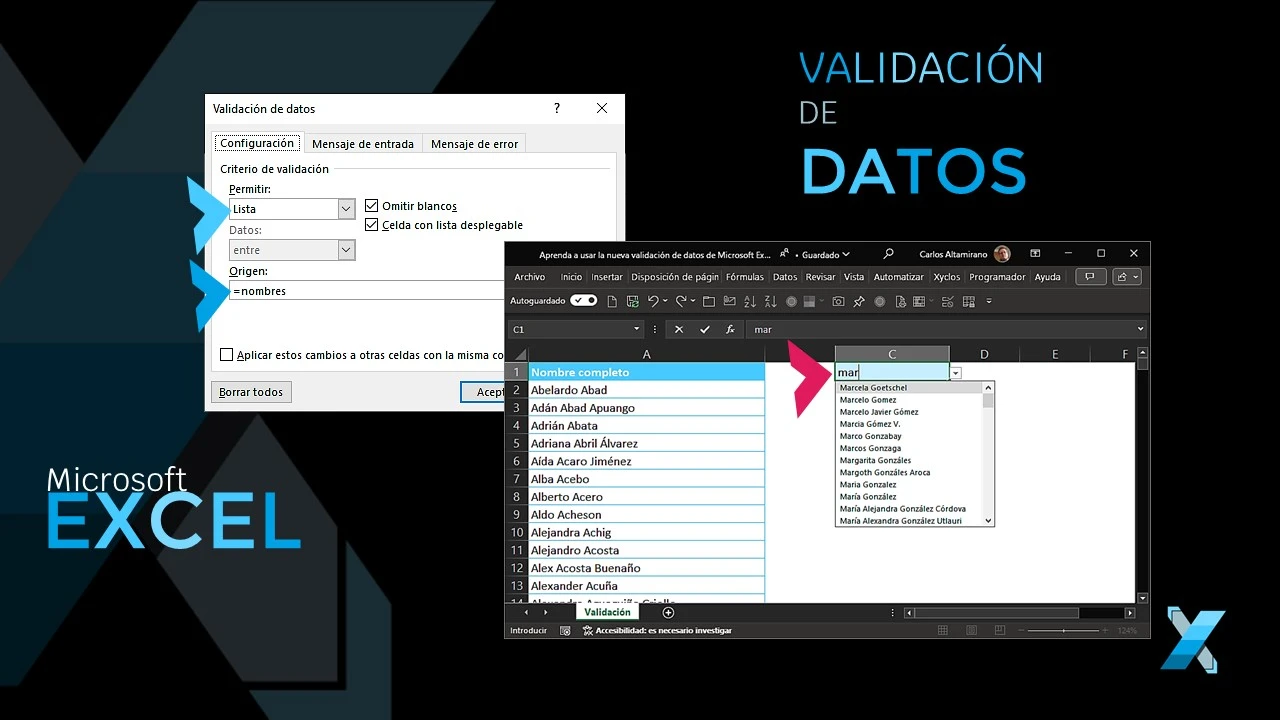The width and height of the screenshot is (1280, 720).
Task: Click cell containing Adriana Abril Álvarez
Action: pyautogui.click(x=646, y=443)
